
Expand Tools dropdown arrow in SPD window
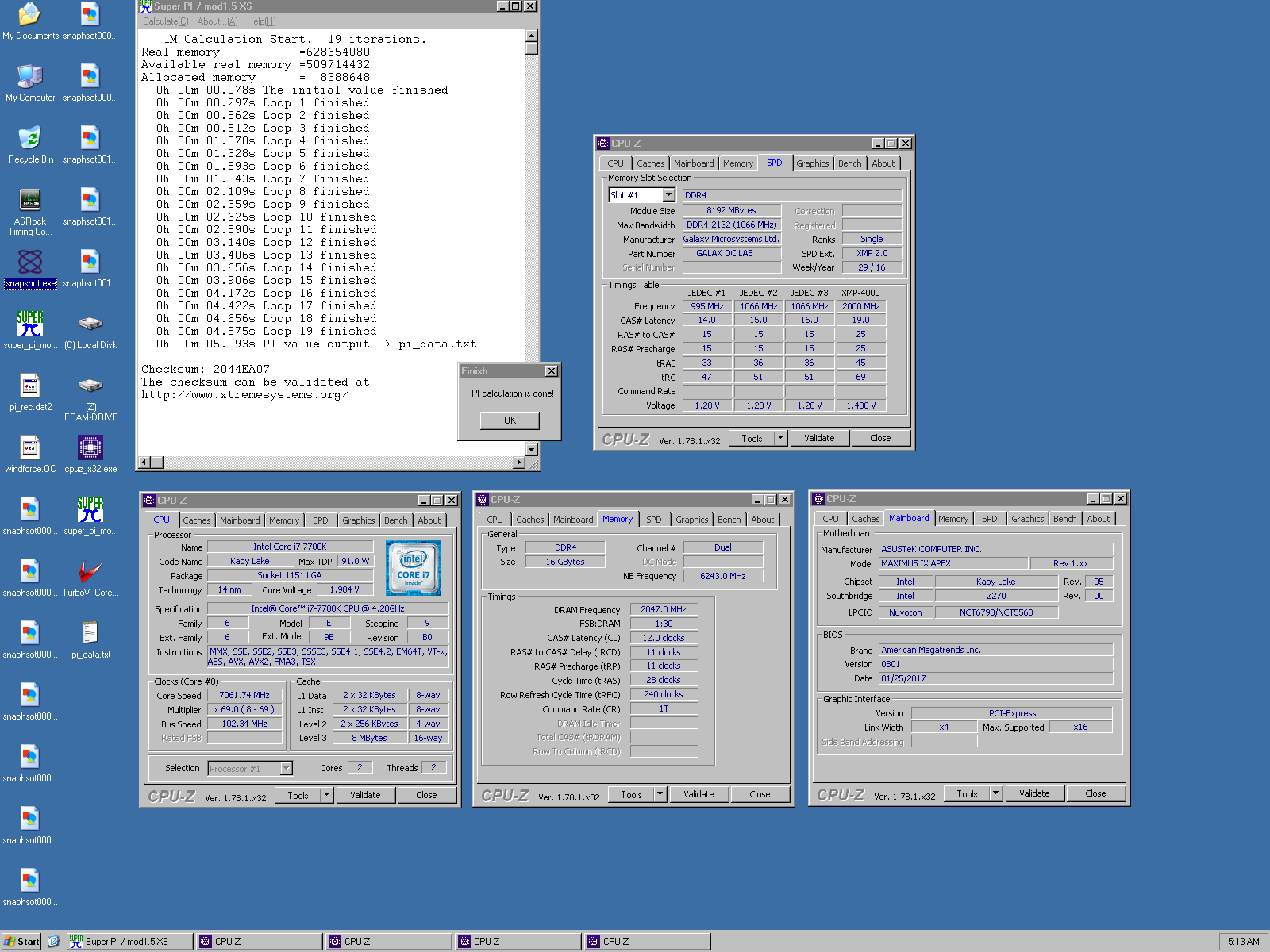tap(780, 438)
